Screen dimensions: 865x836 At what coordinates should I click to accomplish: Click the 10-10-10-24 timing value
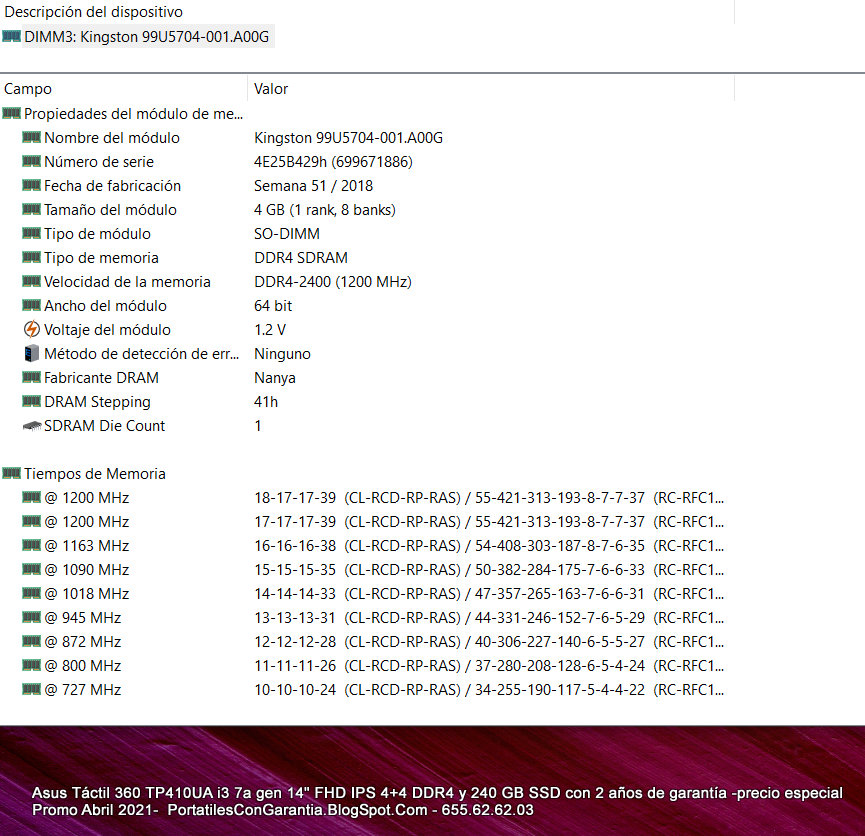(489, 690)
